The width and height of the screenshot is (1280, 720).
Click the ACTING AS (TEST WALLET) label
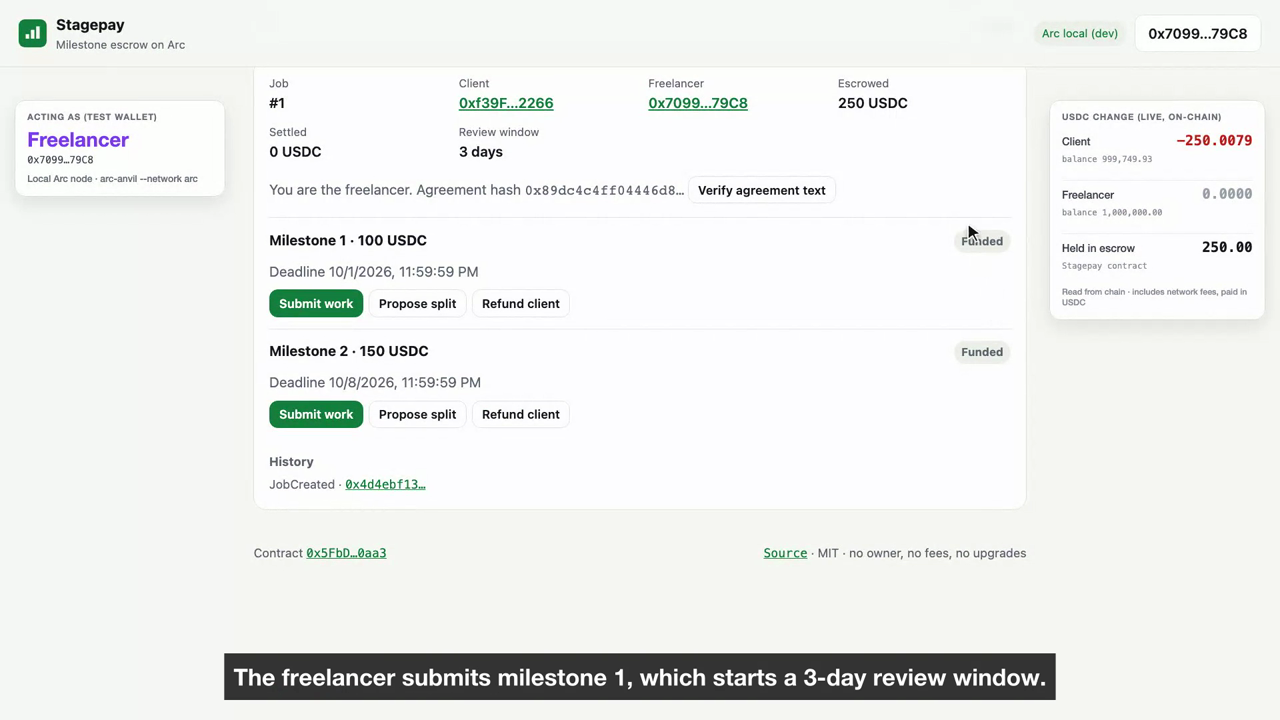click(92, 117)
